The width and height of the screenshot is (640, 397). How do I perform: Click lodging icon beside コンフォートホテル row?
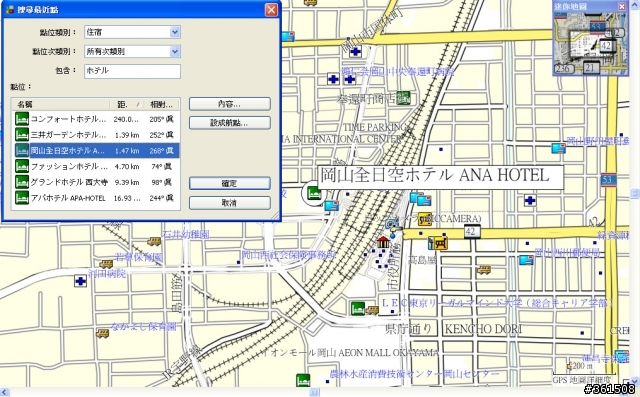22,119
